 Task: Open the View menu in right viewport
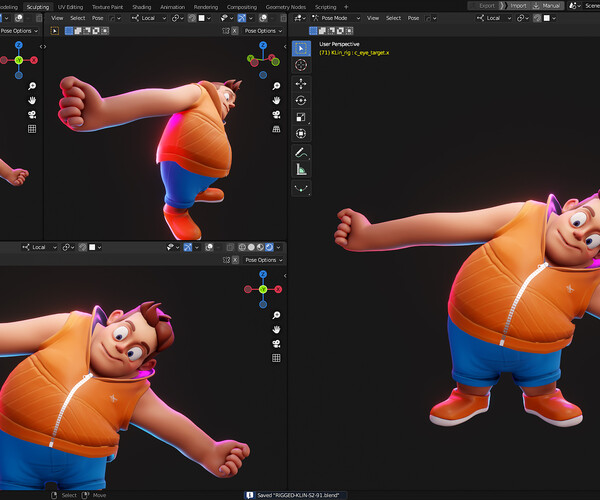[x=373, y=18]
